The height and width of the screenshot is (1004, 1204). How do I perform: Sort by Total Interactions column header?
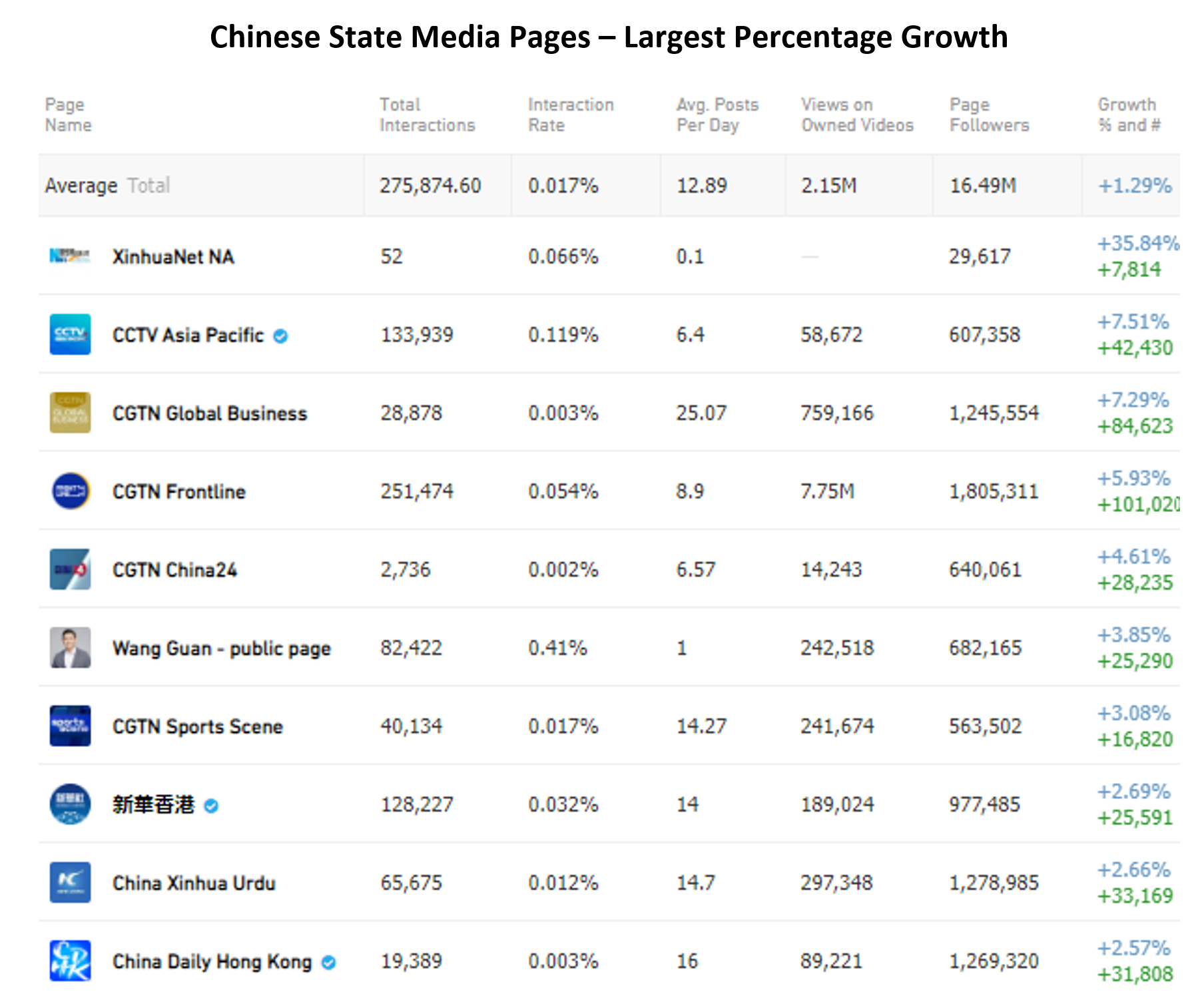(428, 115)
